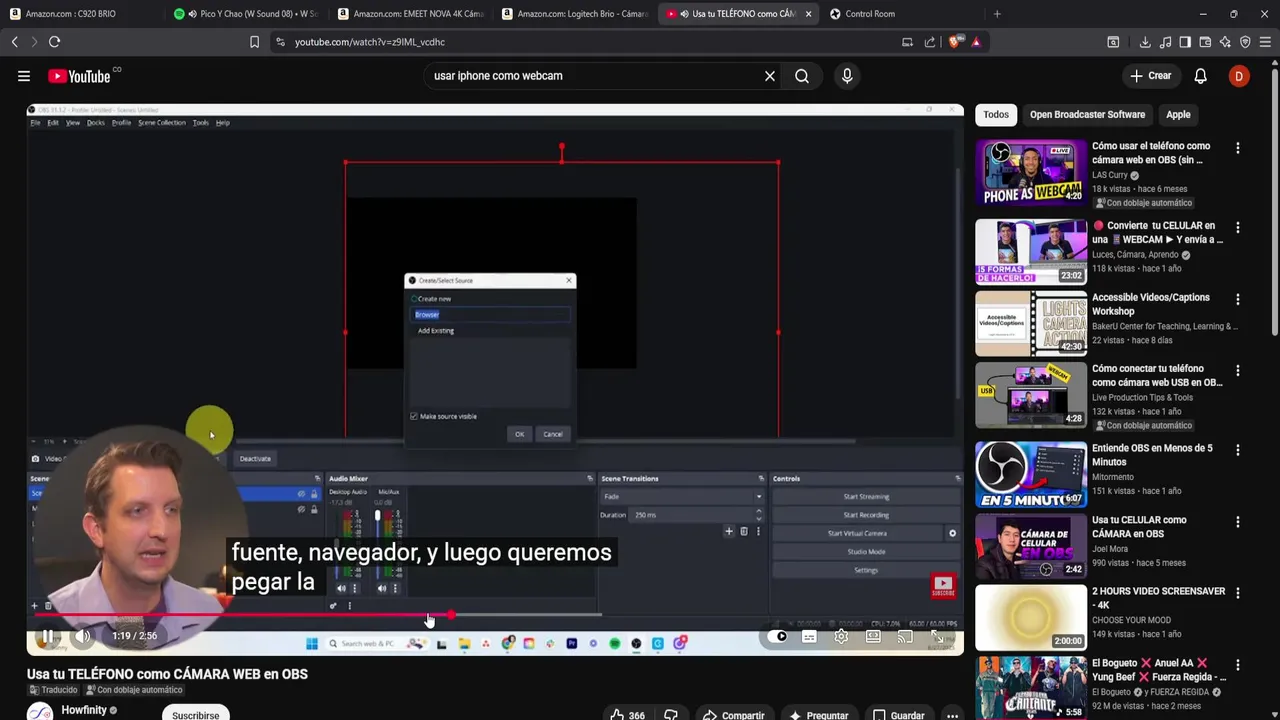Open options for Convierte tu CELULAR video
This screenshot has height=720, width=1280.
pos(1238,228)
